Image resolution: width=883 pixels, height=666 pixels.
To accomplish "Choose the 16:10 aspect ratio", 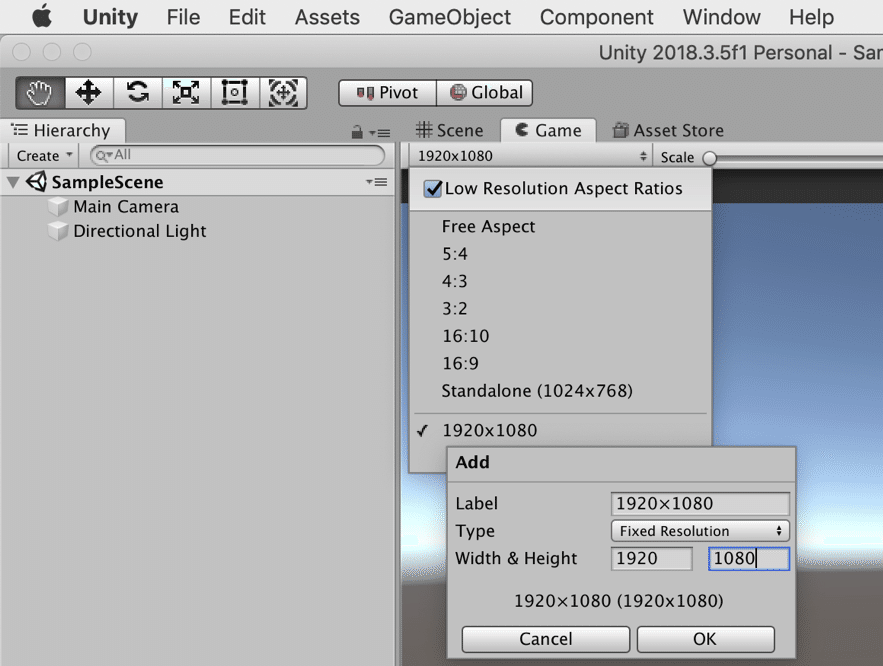I will 466,336.
